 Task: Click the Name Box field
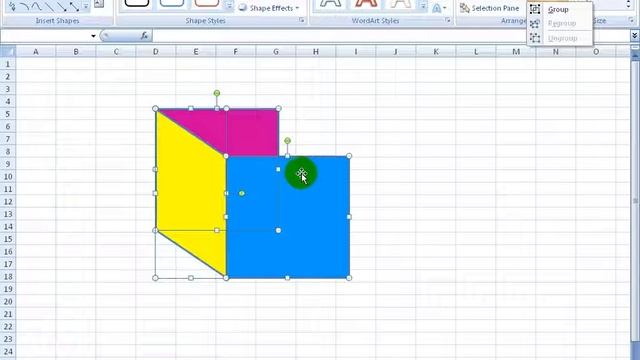(x=45, y=36)
